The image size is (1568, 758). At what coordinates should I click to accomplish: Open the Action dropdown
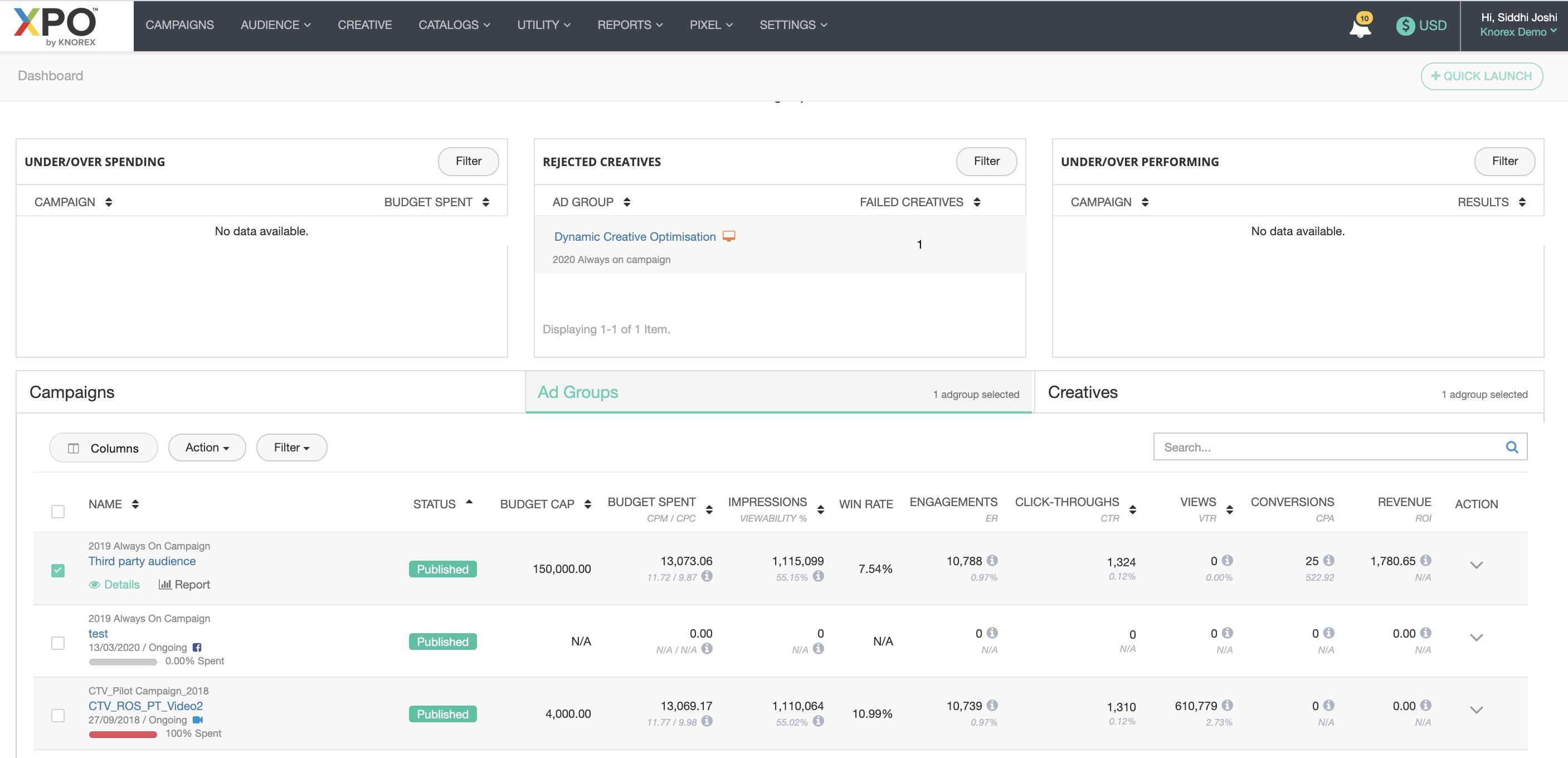point(207,448)
